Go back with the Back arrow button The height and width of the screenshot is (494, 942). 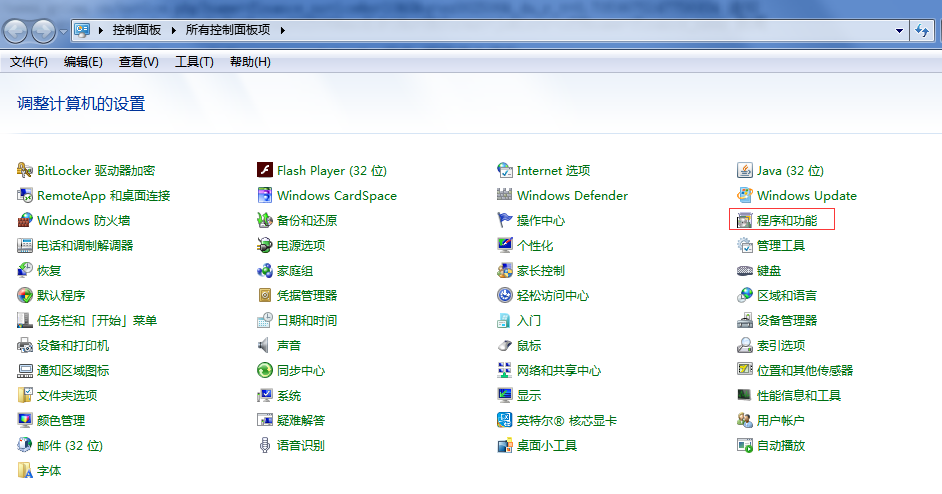click(16, 31)
